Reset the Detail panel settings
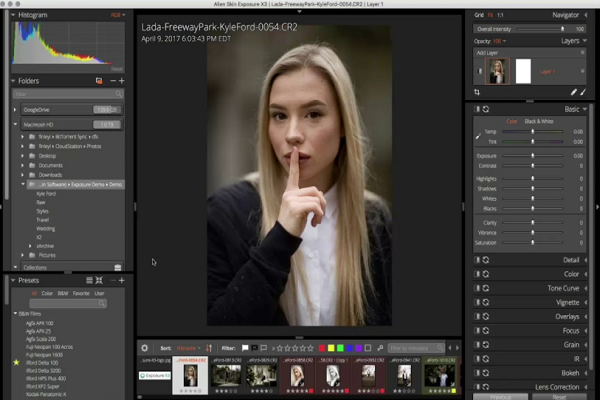The image size is (600, 400). point(486,260)
